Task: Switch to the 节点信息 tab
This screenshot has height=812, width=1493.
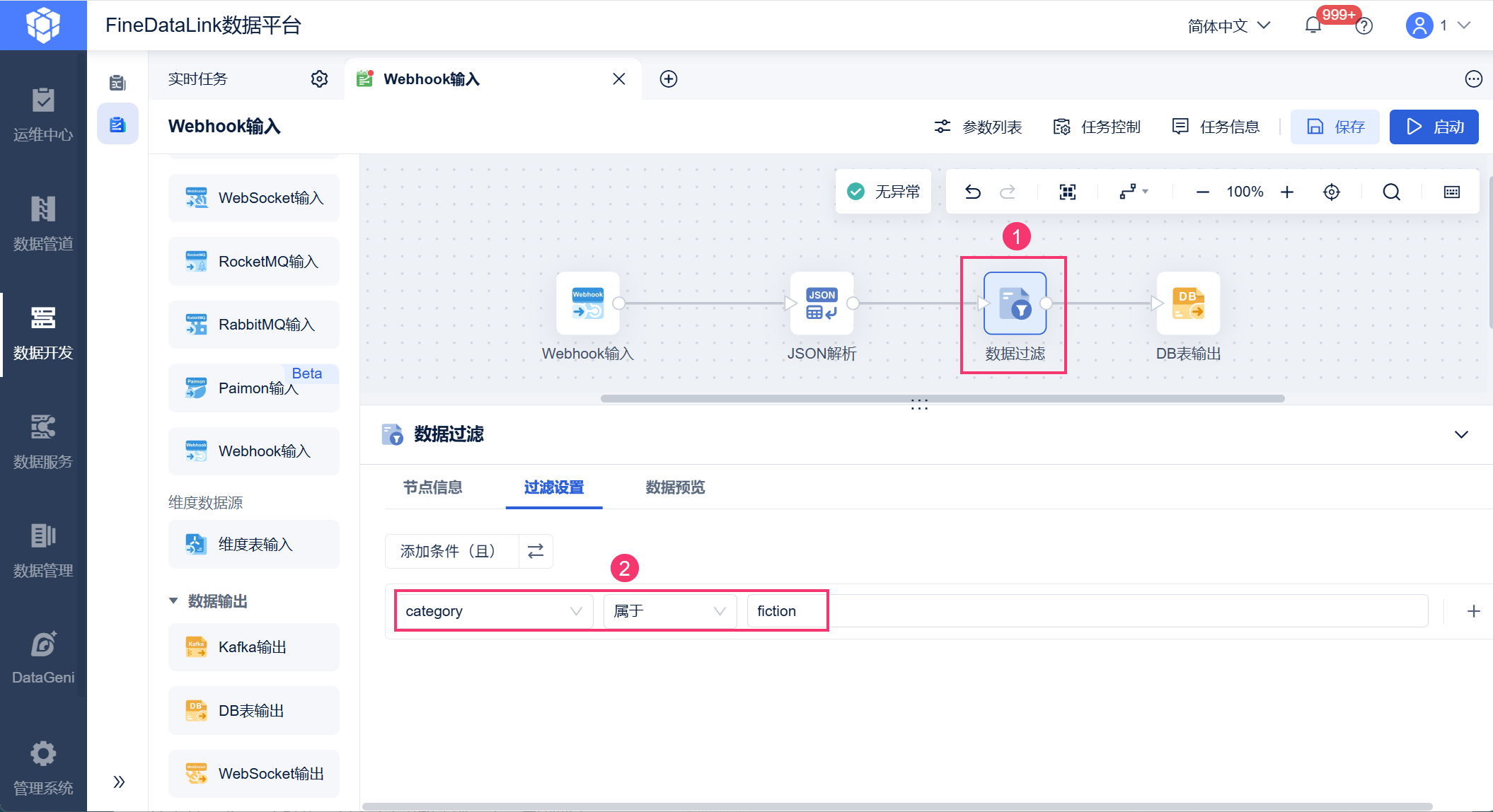Action: [432, 487]
